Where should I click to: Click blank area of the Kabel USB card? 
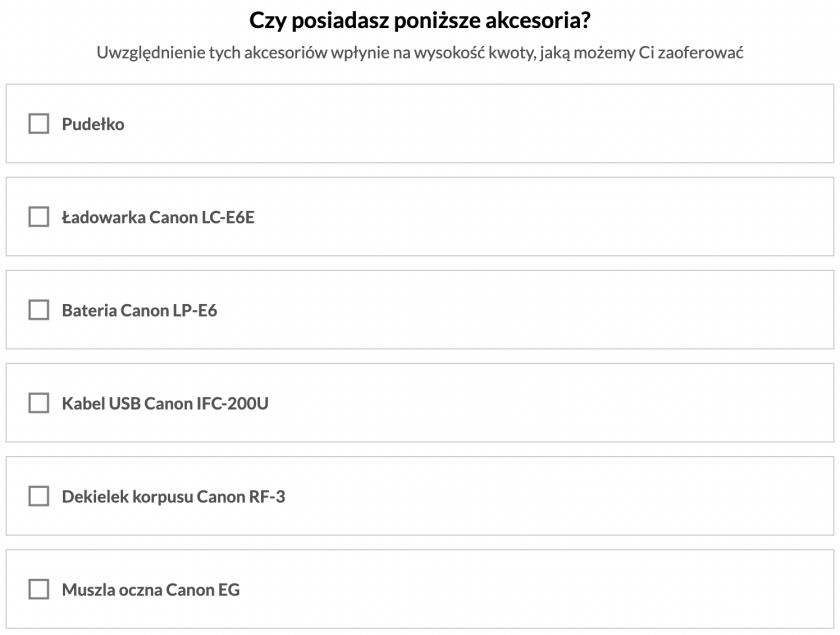click(536, 403)
